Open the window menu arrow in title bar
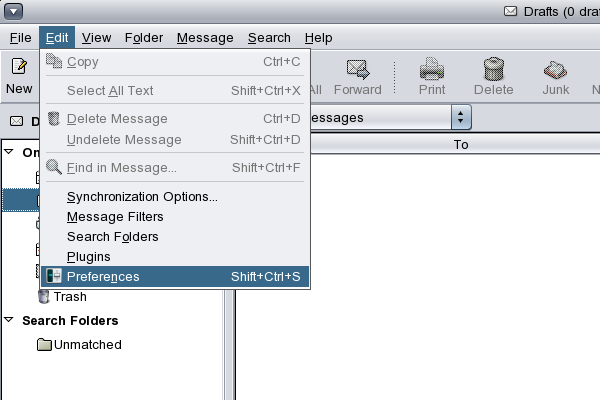The height and width of the screenshot is (400, 600). click(x=13, y=11)
